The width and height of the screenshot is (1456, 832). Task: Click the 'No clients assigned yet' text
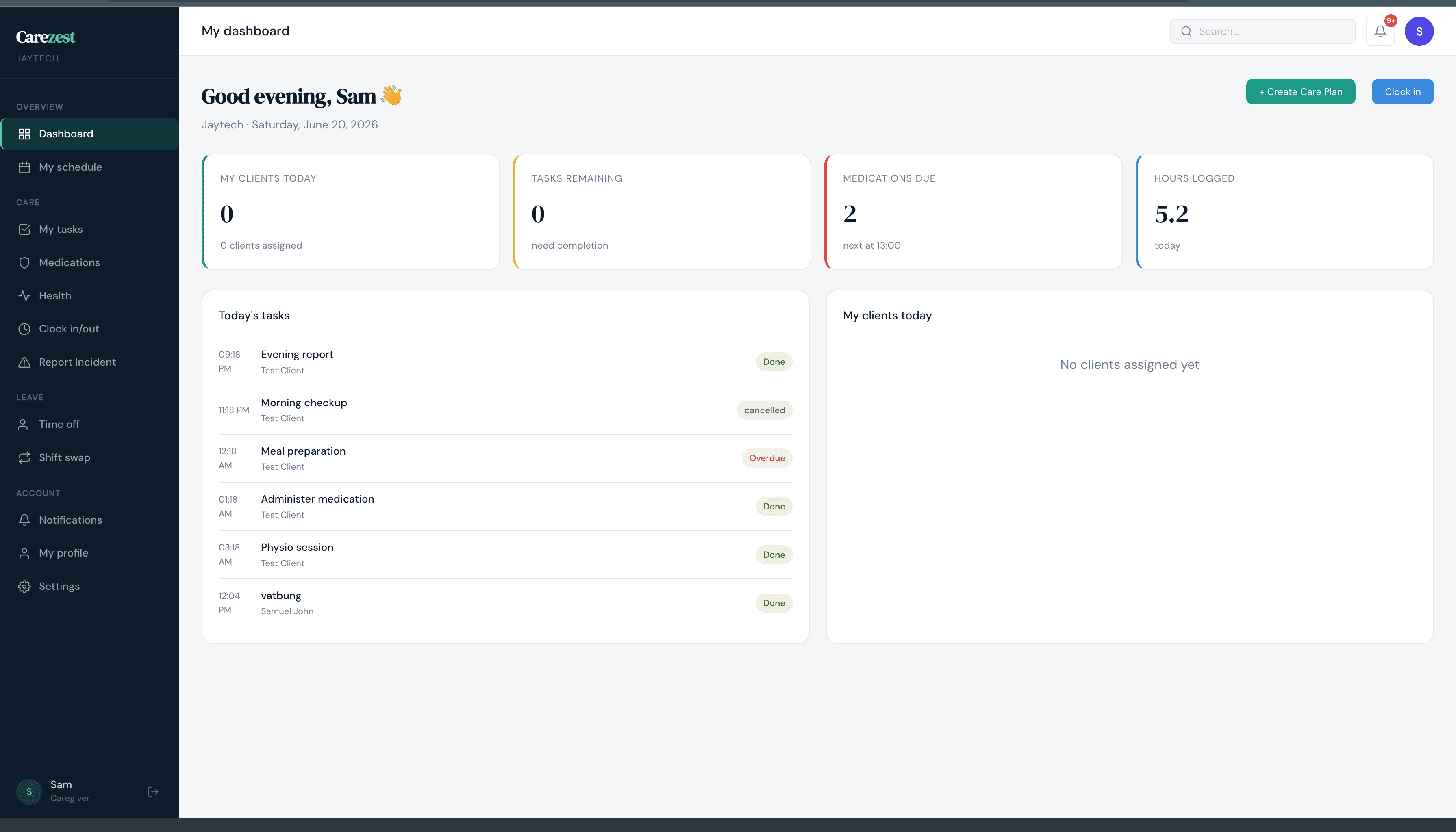click(1130, 364)
